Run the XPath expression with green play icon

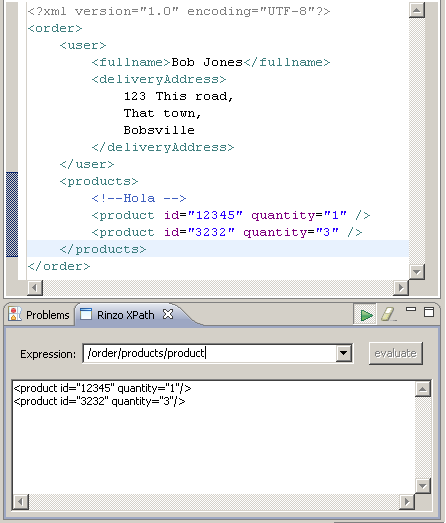tap(366, 315)
